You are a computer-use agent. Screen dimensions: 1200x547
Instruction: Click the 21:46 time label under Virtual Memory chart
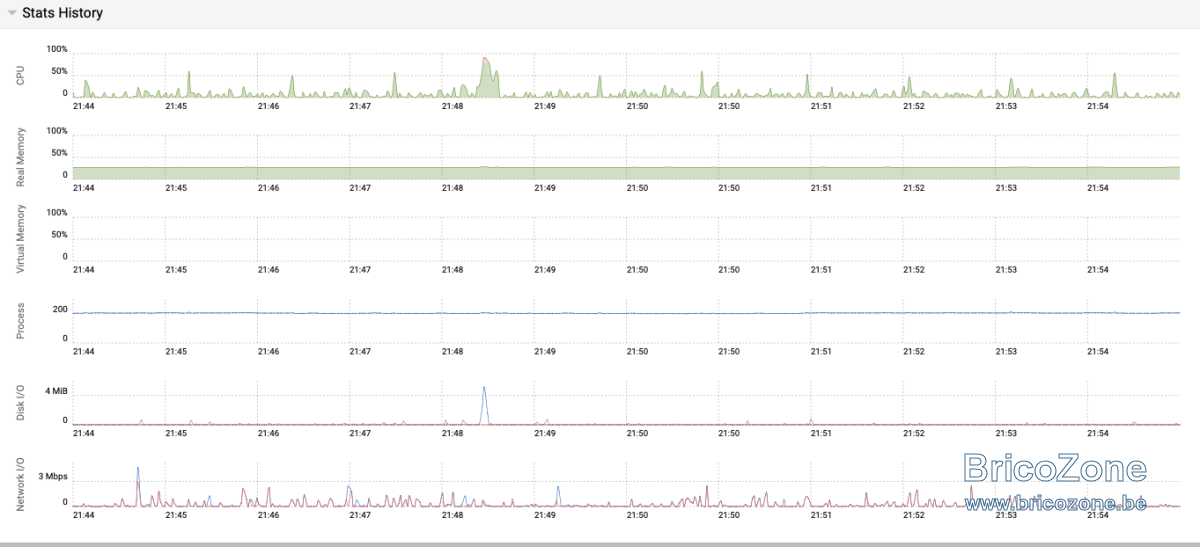[x=268, y=269]
